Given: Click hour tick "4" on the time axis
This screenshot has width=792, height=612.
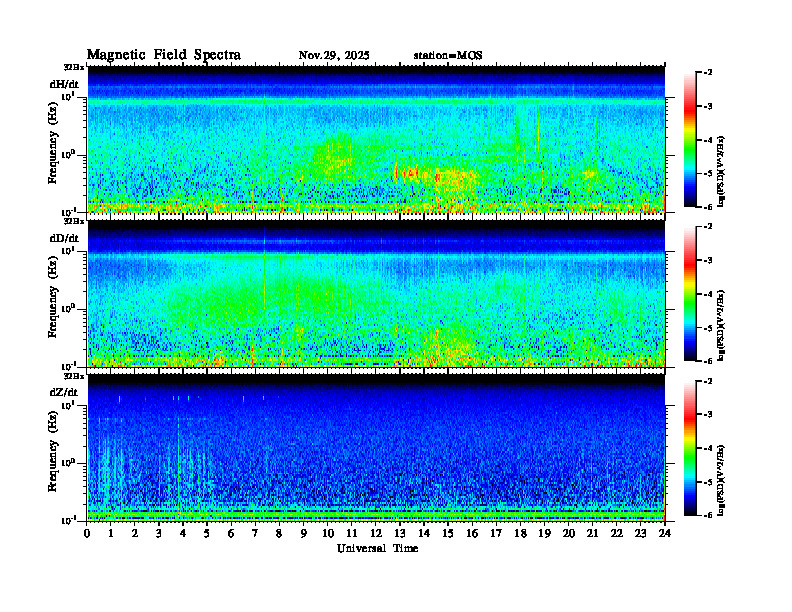Looking at the screenshot, I should pos(183,534).
